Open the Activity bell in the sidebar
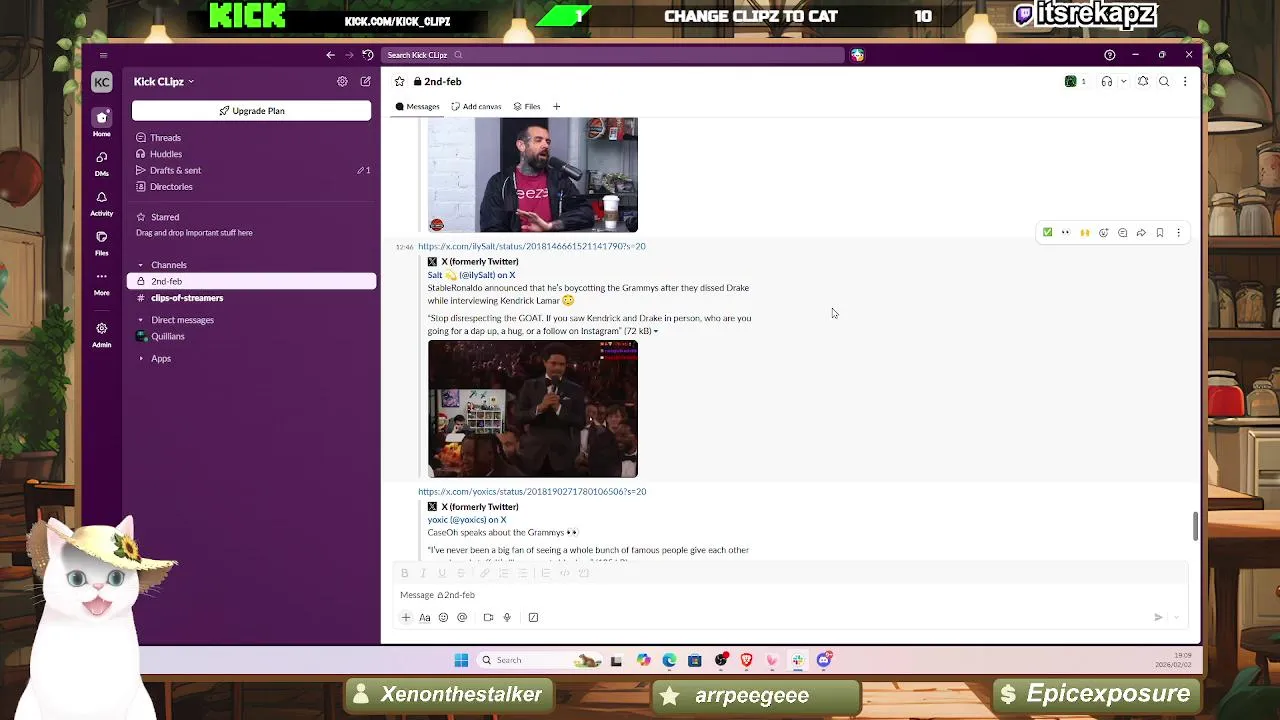Screen dimensions: 1280x720 coord(101,202)
